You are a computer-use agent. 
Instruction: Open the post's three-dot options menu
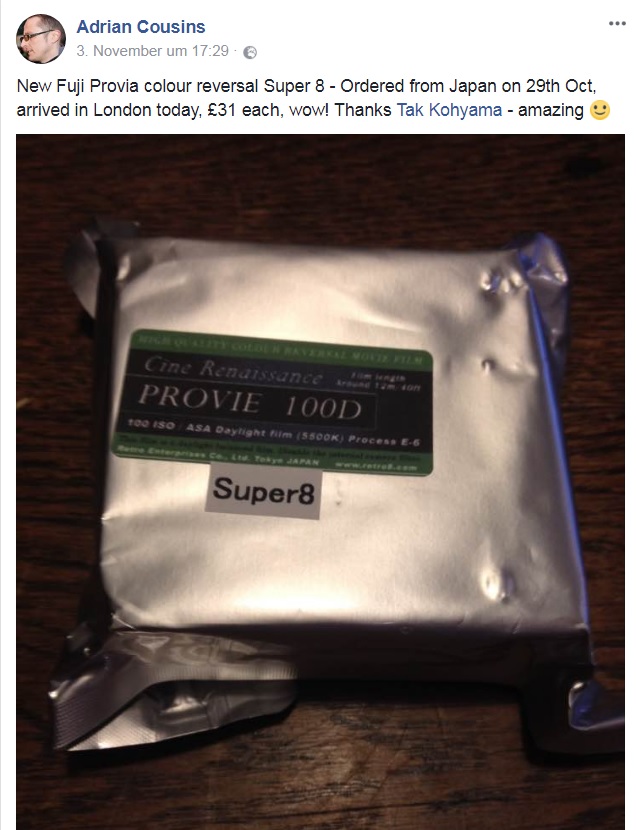(x=616, y=23)
